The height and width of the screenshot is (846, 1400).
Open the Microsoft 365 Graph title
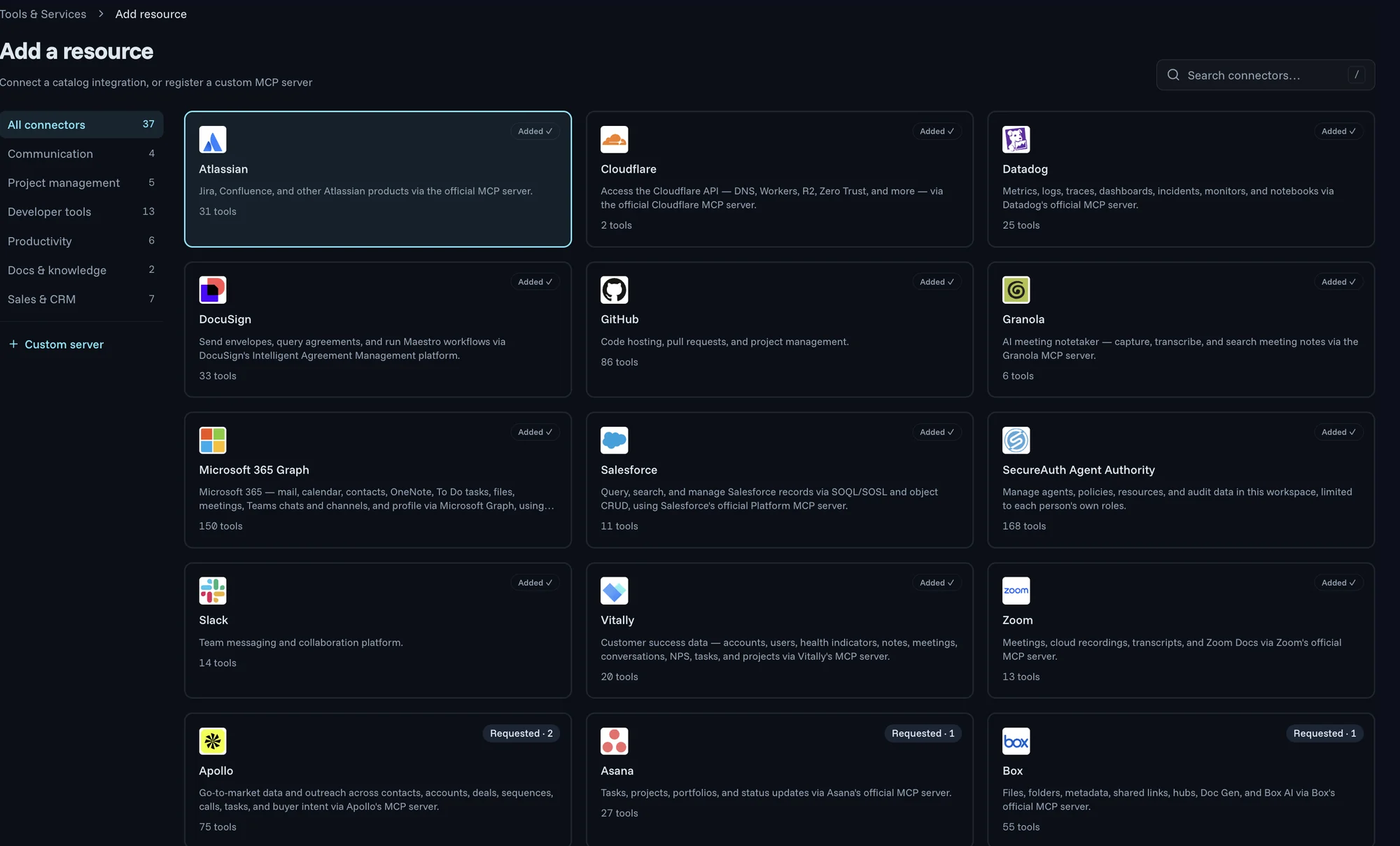point(254,470)
